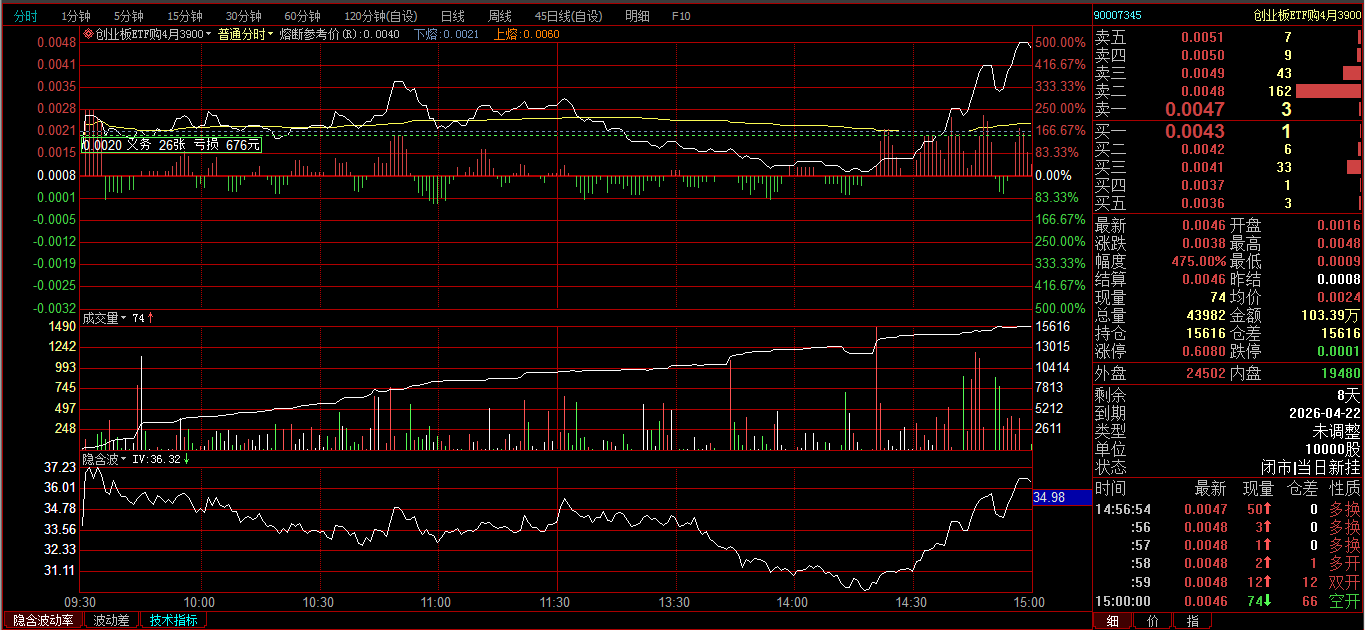Select the 隐含波动率 bottom tab
Viewport: 1365px width, 630px height.
pos(42,620)
